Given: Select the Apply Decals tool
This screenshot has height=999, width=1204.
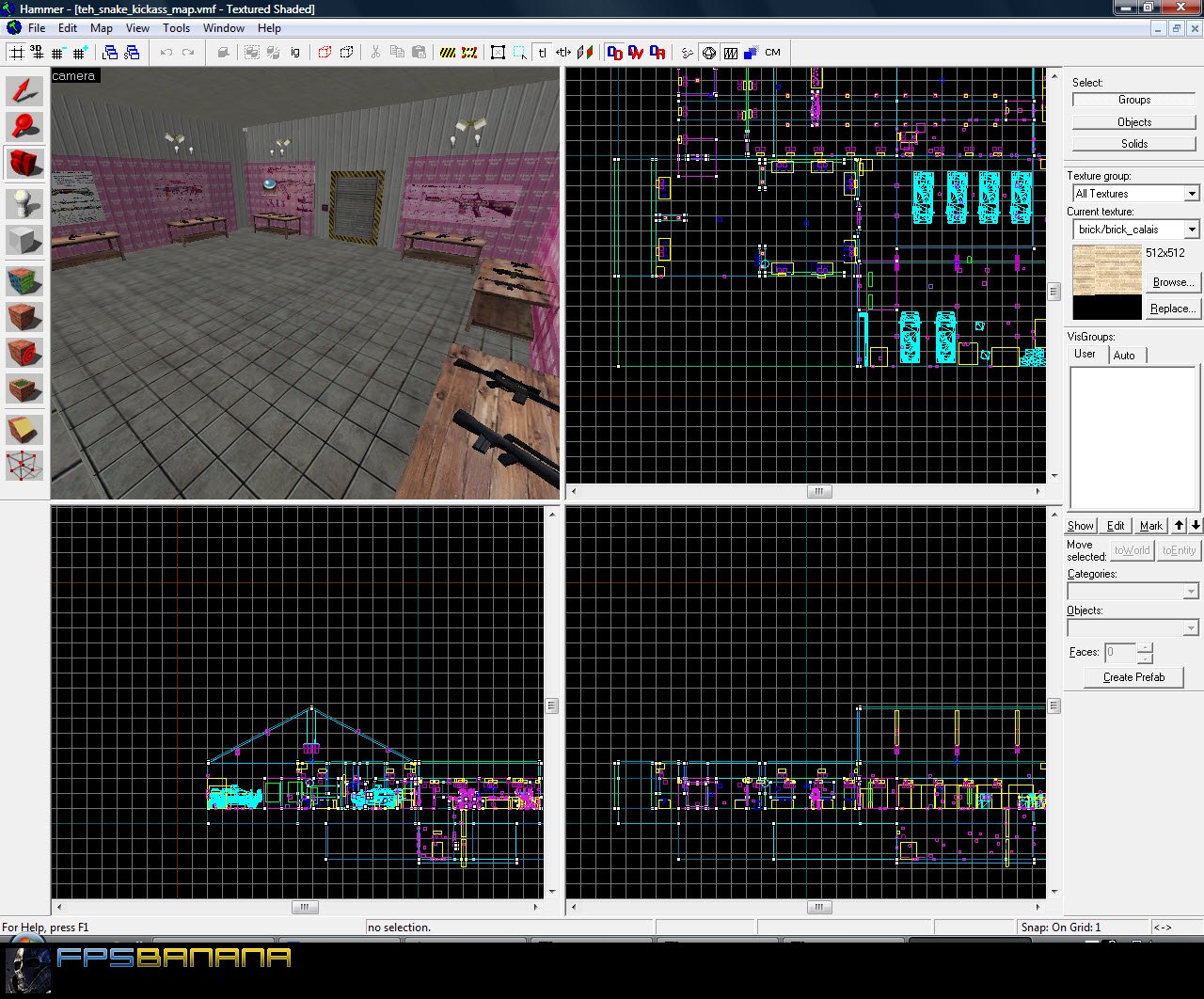Looking at the screenshot, I should tap(24, 353).
